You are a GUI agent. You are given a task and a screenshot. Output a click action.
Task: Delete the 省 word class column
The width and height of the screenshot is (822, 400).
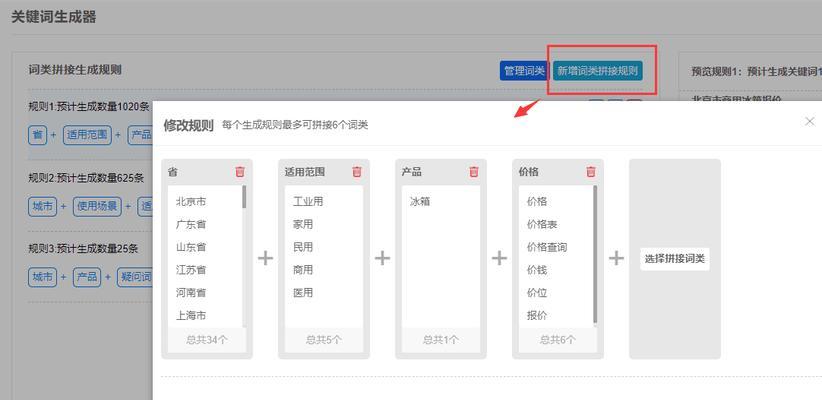240,171
